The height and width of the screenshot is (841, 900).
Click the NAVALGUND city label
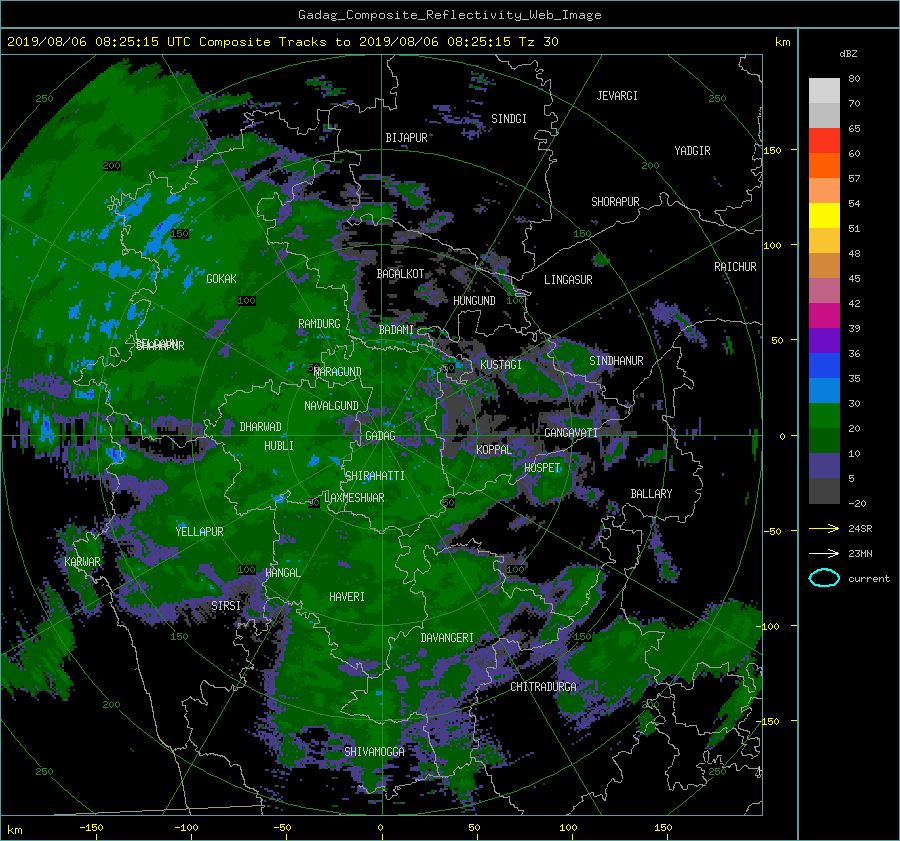click(x=331, y=406)
